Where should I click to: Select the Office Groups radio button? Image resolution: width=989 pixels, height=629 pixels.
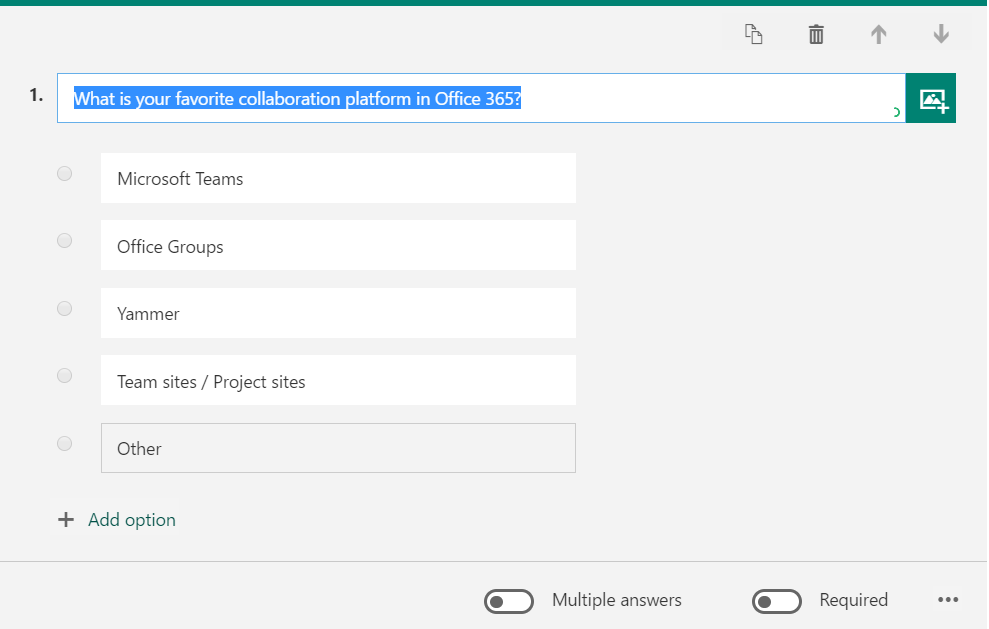pos(64,240)
